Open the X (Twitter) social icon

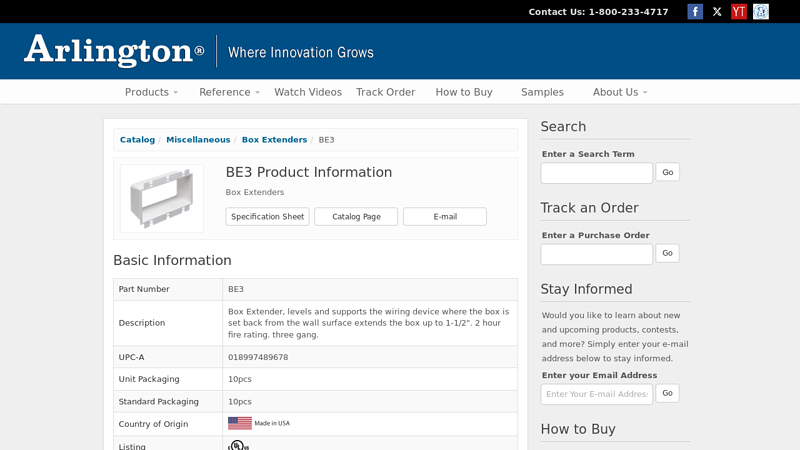[x=717, y=12]
